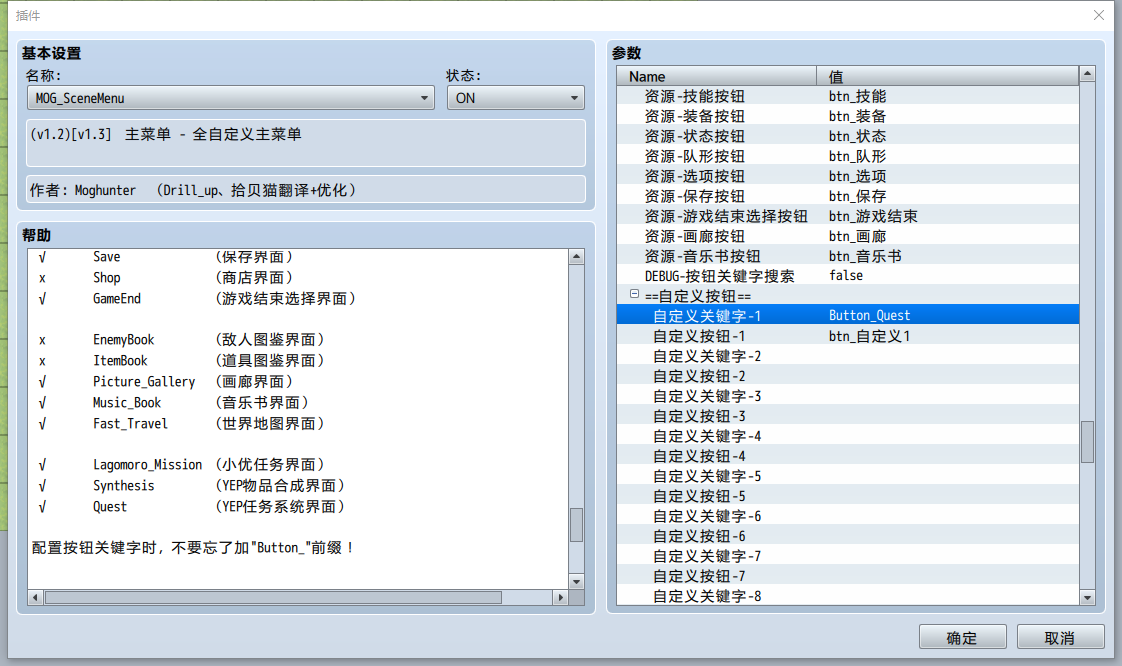Click the 值 column header
The height and width of the screenshot is (666, 1122).
point(947,76)
